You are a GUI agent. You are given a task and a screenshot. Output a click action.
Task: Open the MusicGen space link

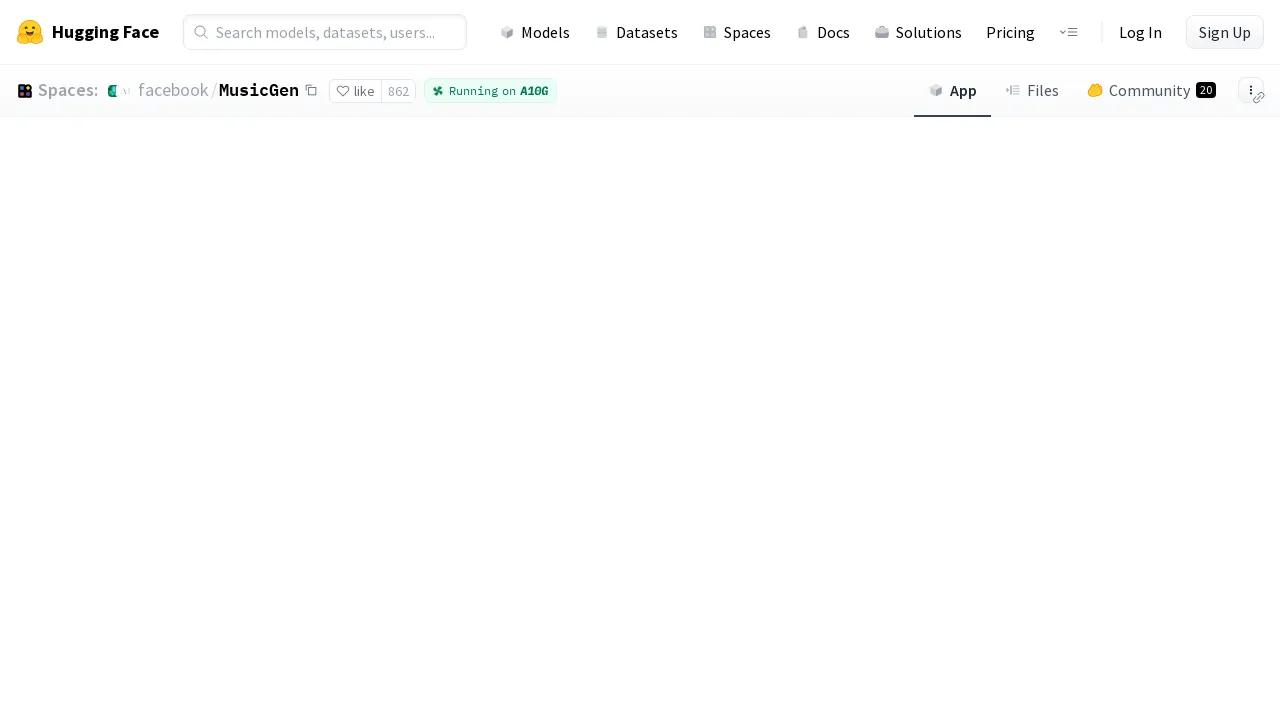coord(259,90)
